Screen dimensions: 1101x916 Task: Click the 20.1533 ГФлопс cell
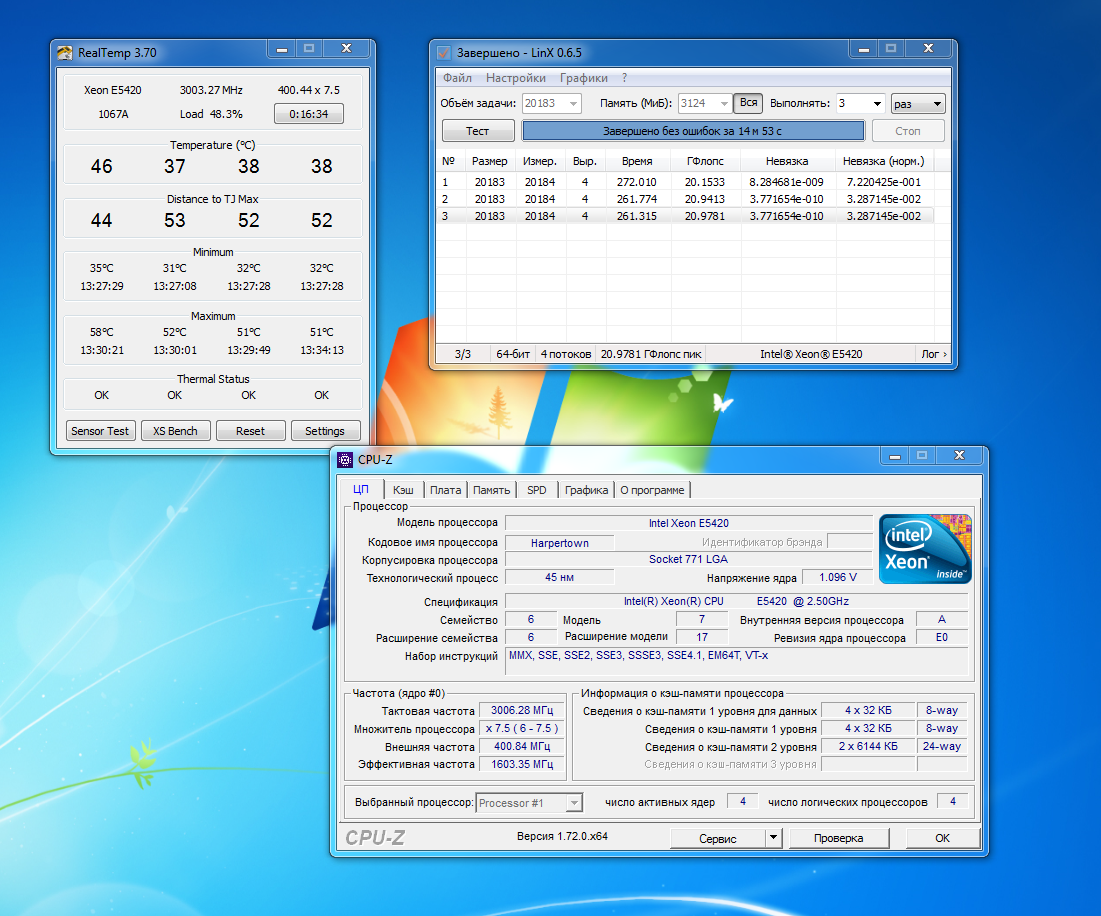[x=705, y=182]
